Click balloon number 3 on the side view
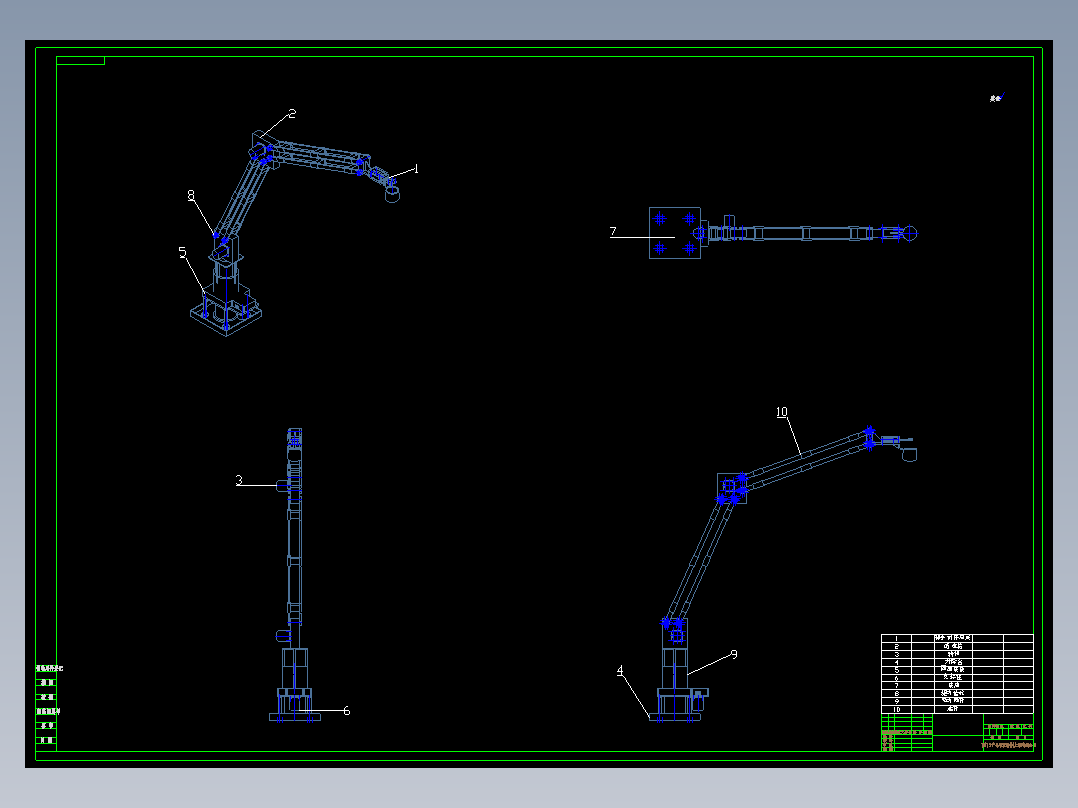Viewport: 1078px width, 808px height. point(239,480)
